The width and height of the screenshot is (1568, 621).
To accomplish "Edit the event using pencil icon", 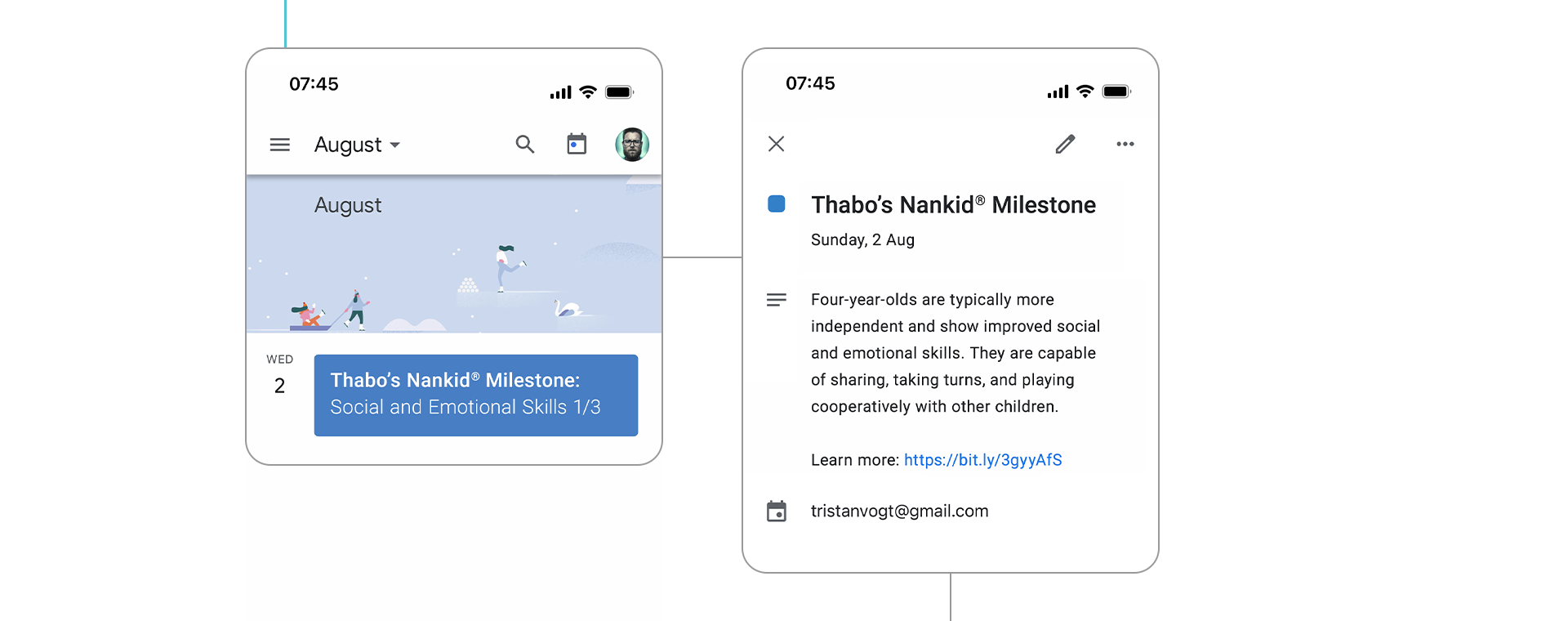I will (1065, 144).
